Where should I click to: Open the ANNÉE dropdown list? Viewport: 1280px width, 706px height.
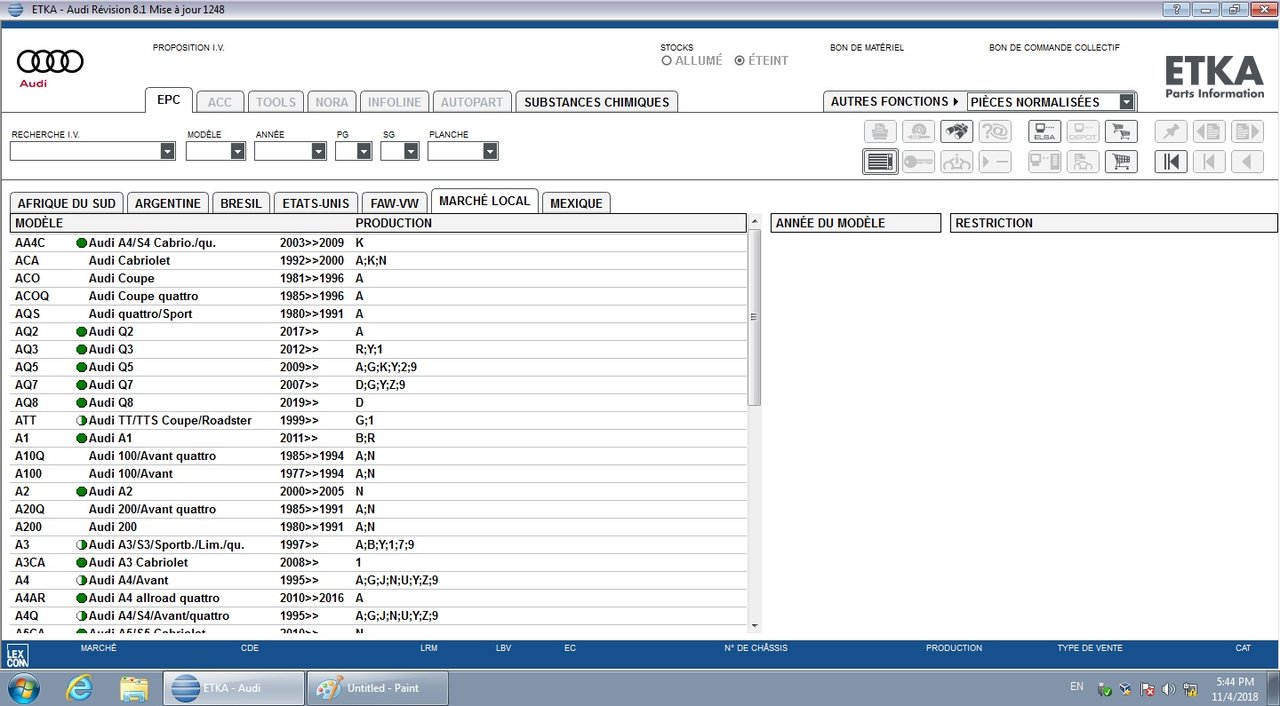point(318,151)
